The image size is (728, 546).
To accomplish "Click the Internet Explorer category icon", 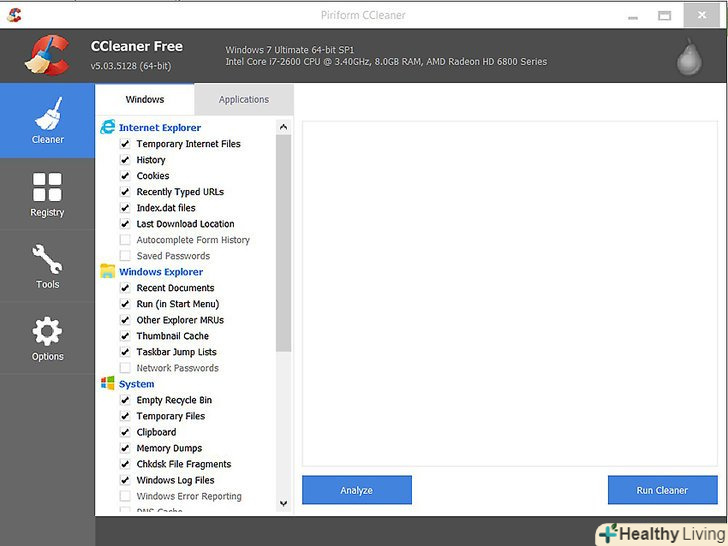I will (x=107, y=127).
